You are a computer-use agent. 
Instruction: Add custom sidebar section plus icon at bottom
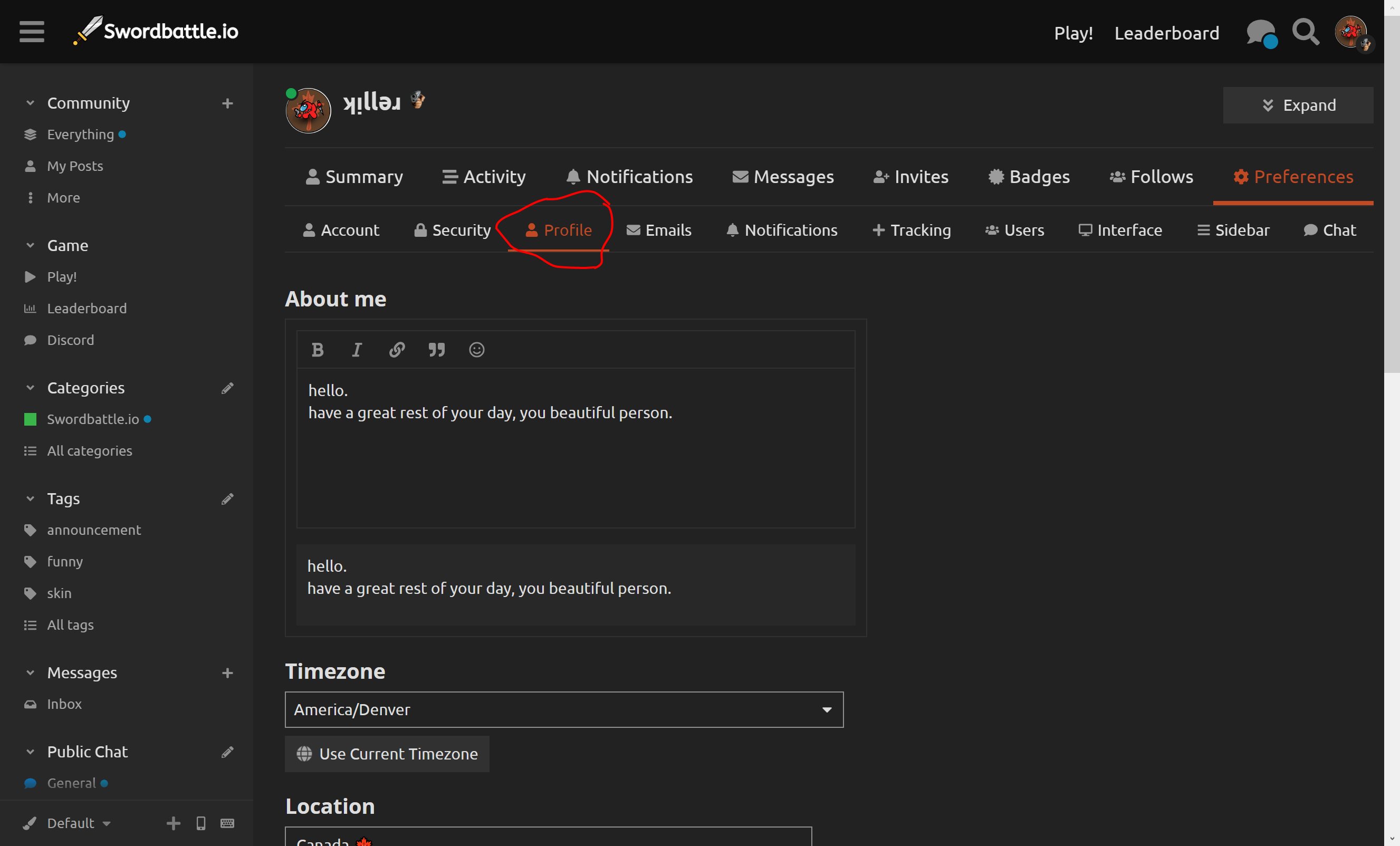(174, 823)
